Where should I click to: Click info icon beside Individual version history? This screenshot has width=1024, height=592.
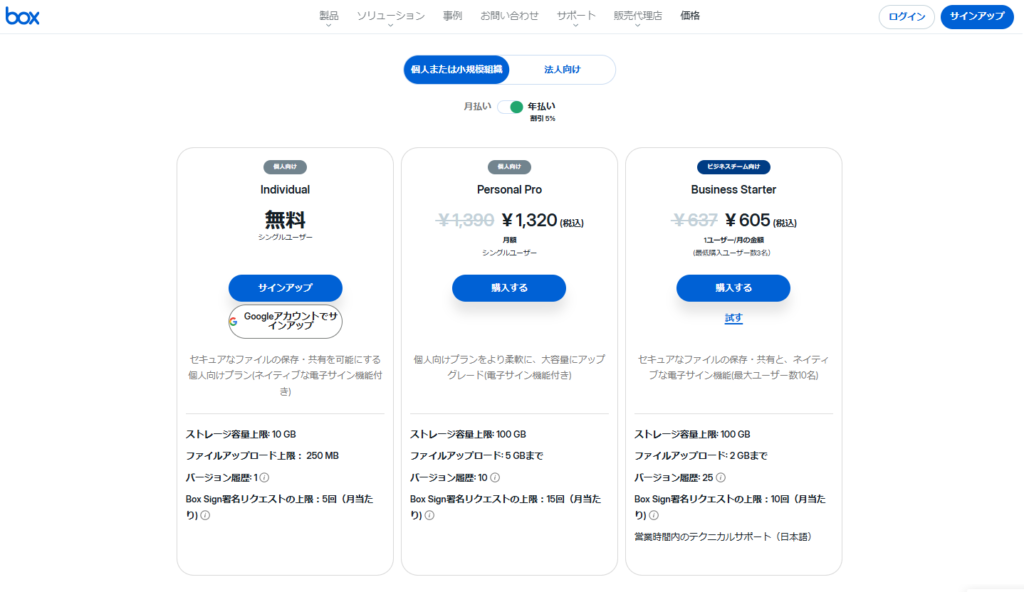coord(265,477)
